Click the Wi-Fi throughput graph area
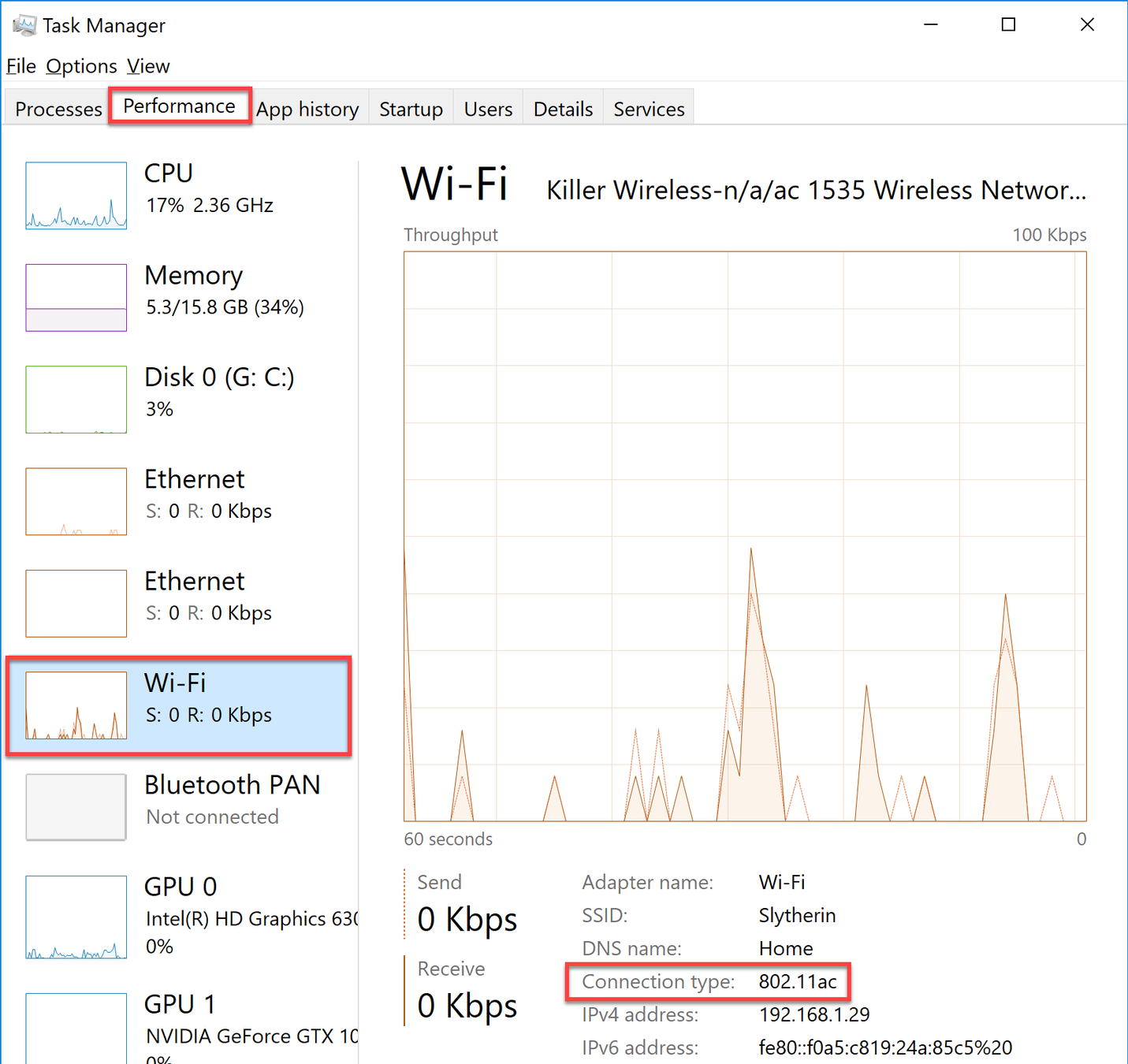Image resolution: width=1128 pixels, height=1064 pixels. [745, 536]
